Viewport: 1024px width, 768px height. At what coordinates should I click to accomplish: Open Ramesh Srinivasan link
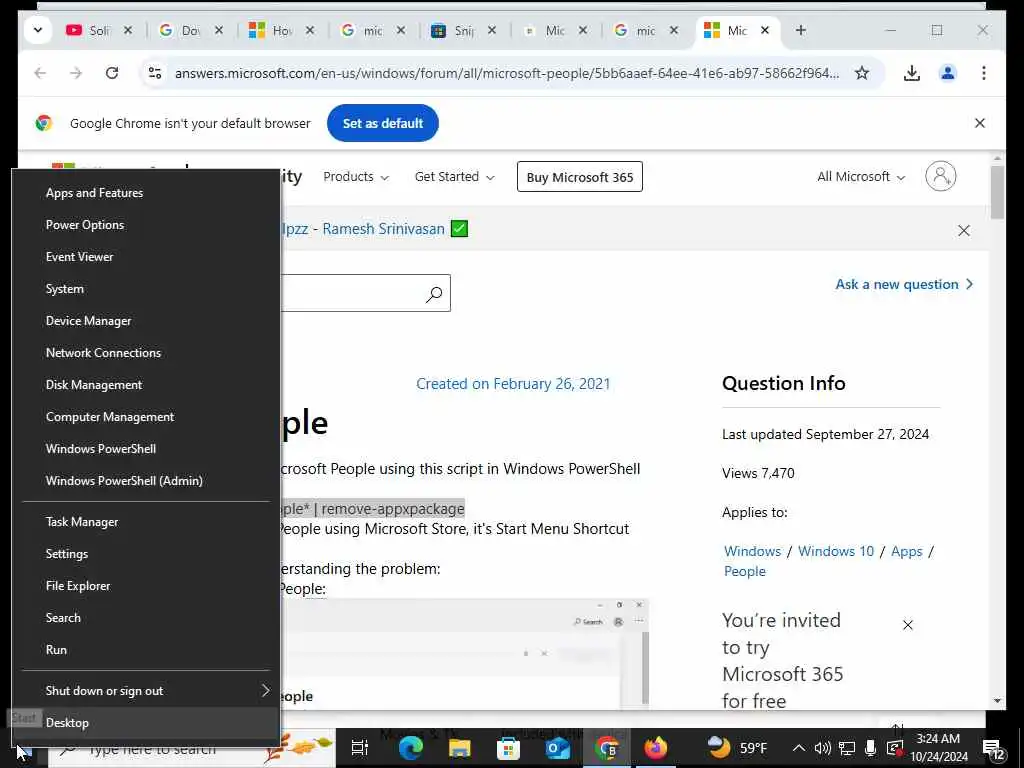383,229
